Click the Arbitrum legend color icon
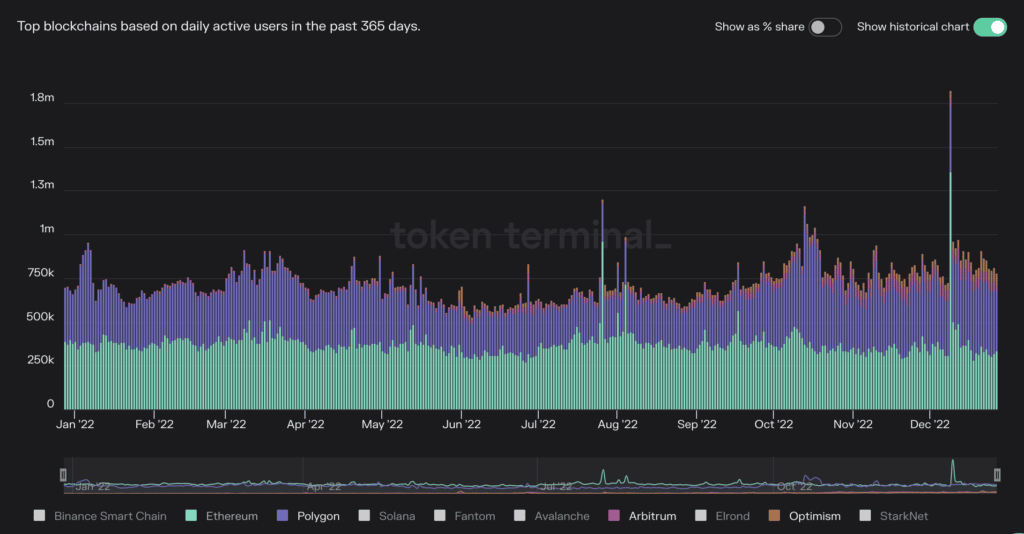The width and height of the screenshot is (1024, 534). [614, 516]
